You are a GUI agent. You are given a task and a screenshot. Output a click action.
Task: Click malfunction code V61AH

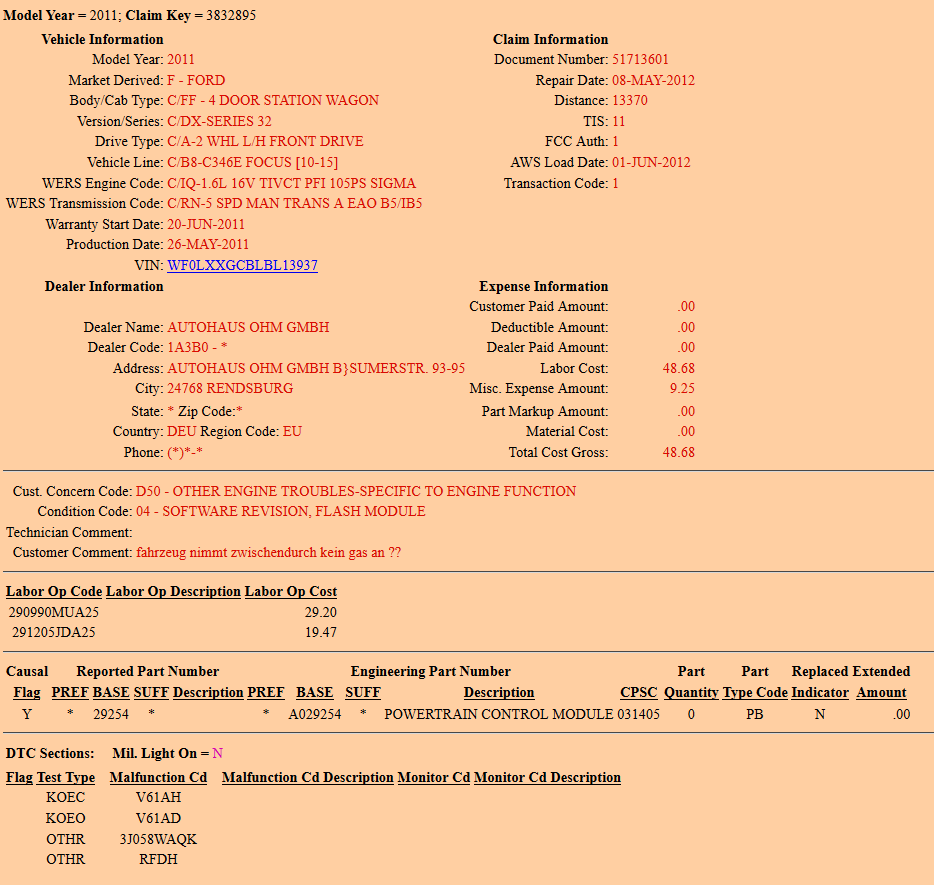tap(158, 797)
